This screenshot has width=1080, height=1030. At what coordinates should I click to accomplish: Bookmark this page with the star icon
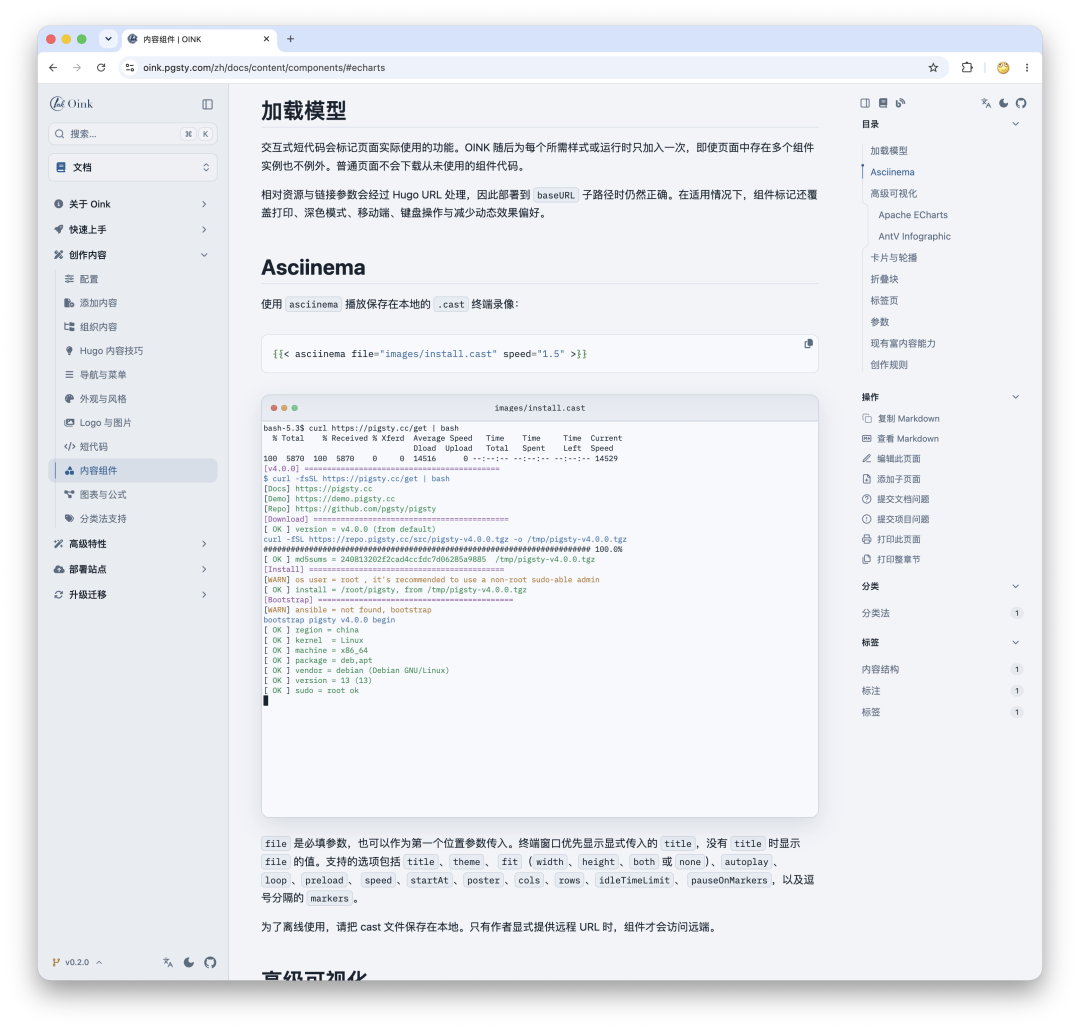pos(933,68)
